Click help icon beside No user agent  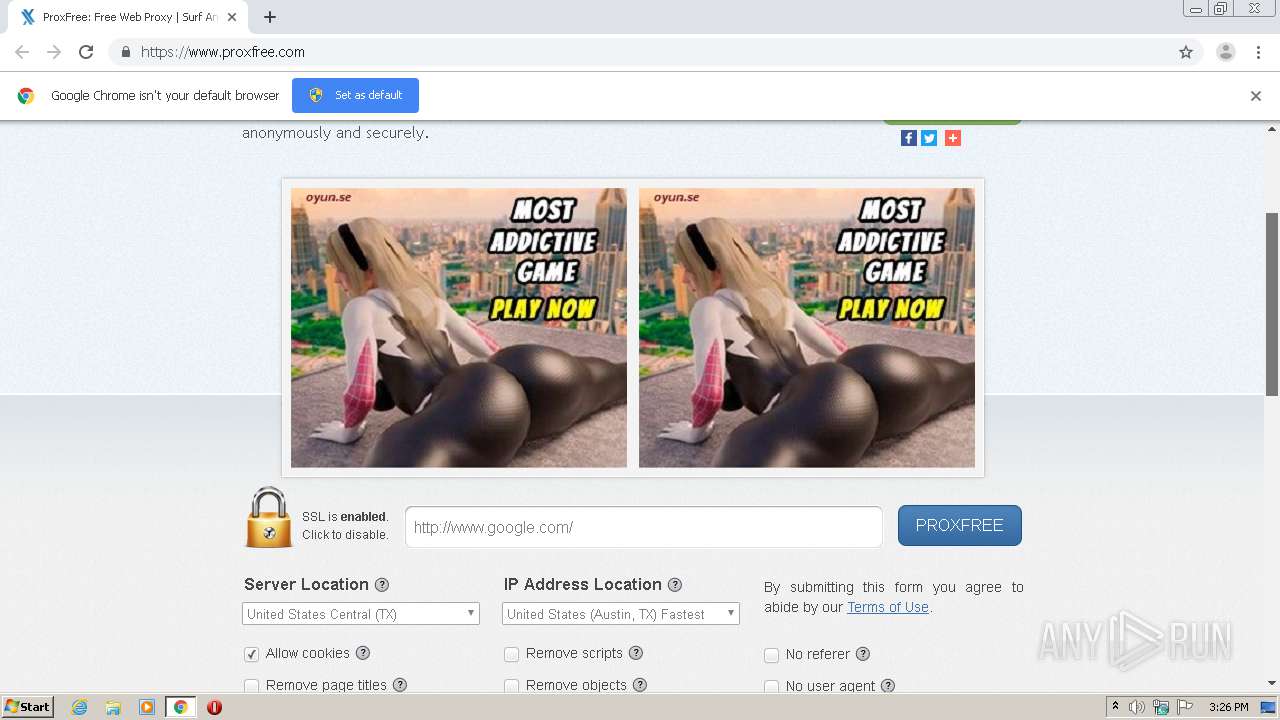(888, 686)
